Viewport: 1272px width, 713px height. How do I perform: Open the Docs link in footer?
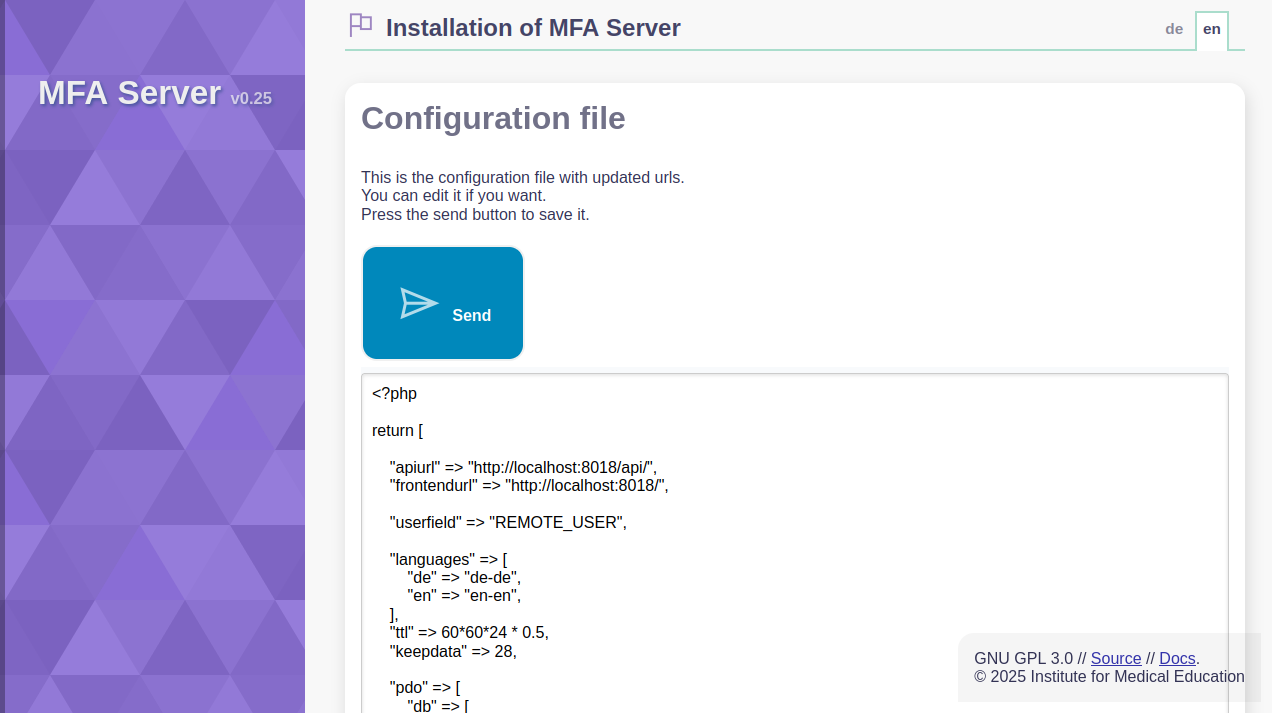pyautogui.click(x=1177, y=658)
